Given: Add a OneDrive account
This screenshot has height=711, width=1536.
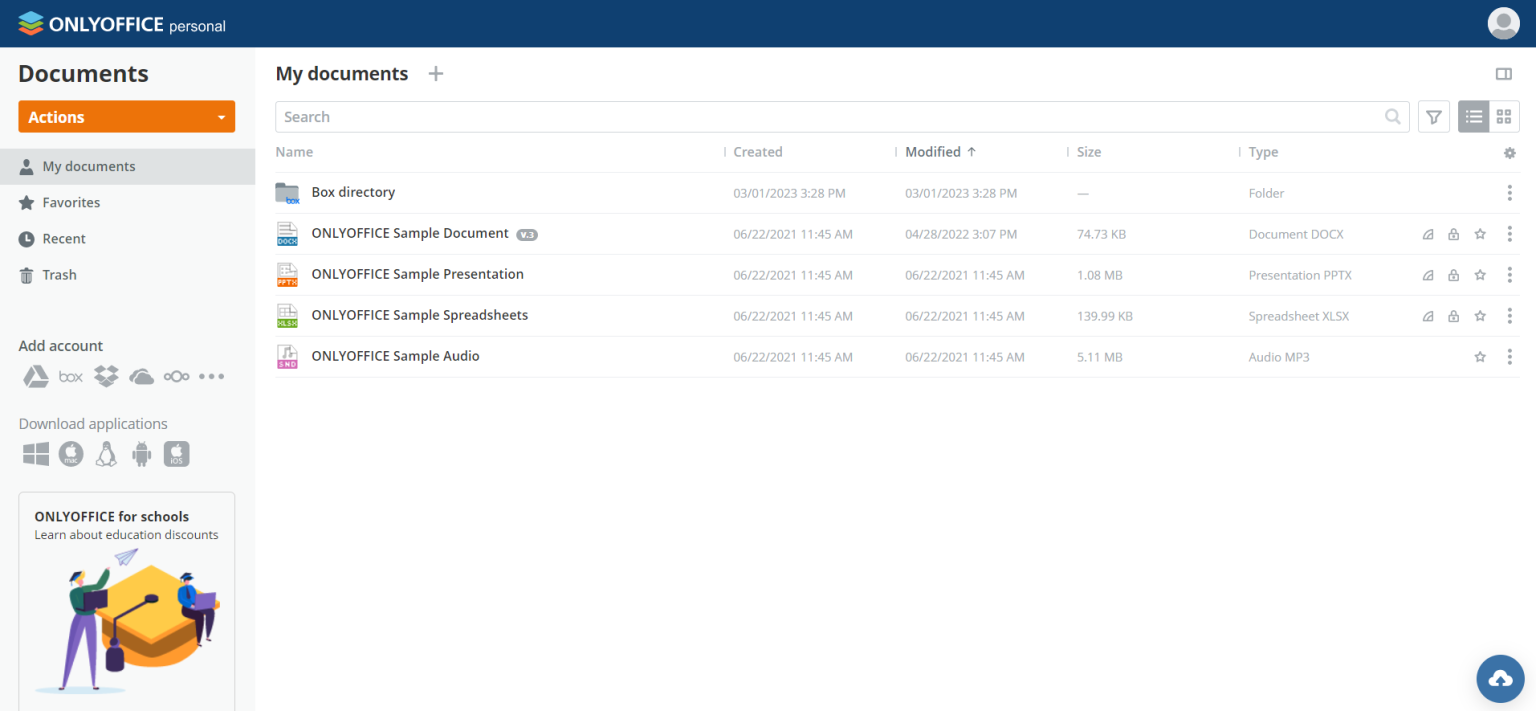Looking at the screenshot, I should 141,376.
